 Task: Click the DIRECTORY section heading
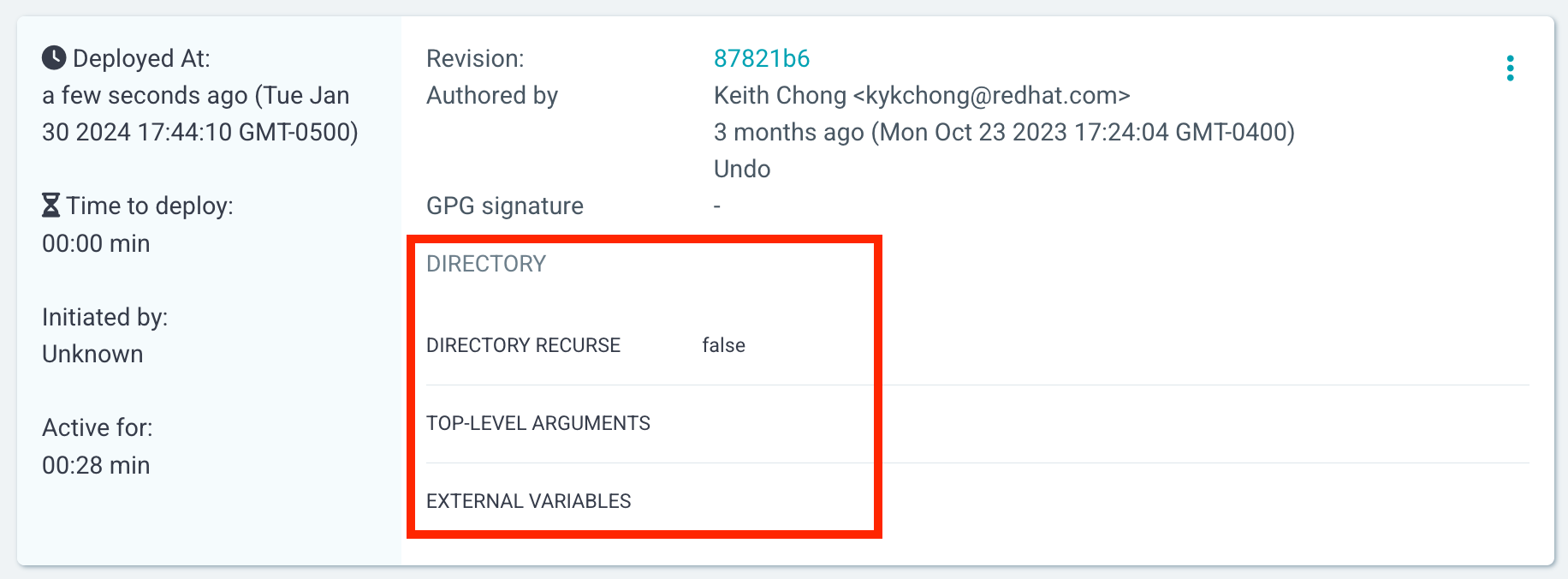pos(485,264)
